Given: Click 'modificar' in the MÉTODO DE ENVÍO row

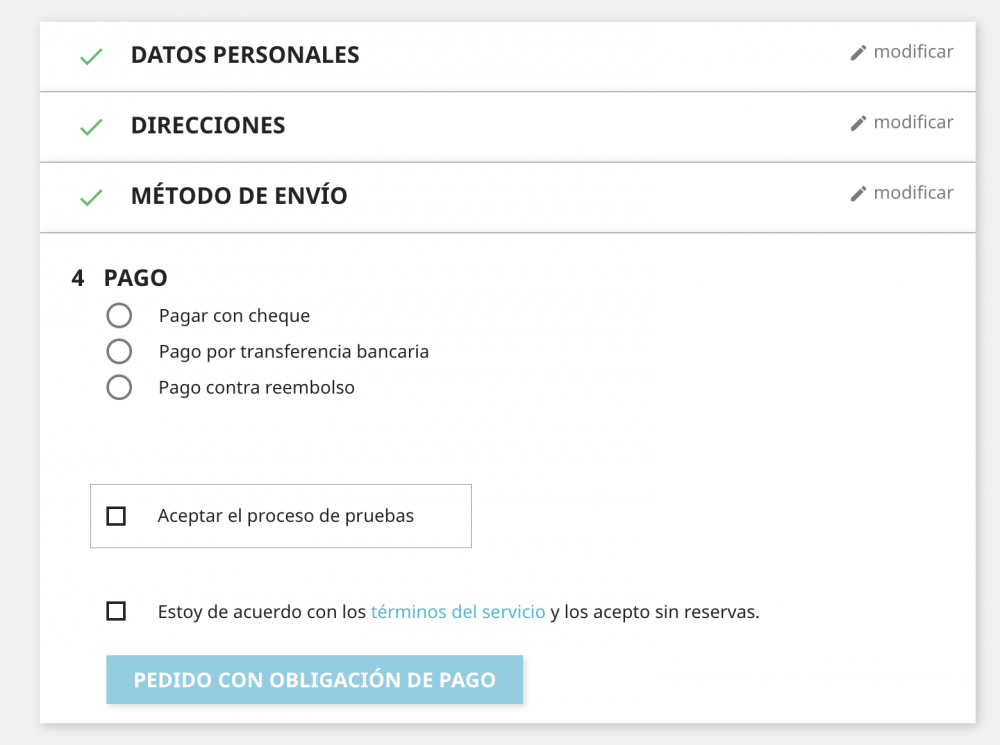Looking at the screenshot, I should (913, 192).
